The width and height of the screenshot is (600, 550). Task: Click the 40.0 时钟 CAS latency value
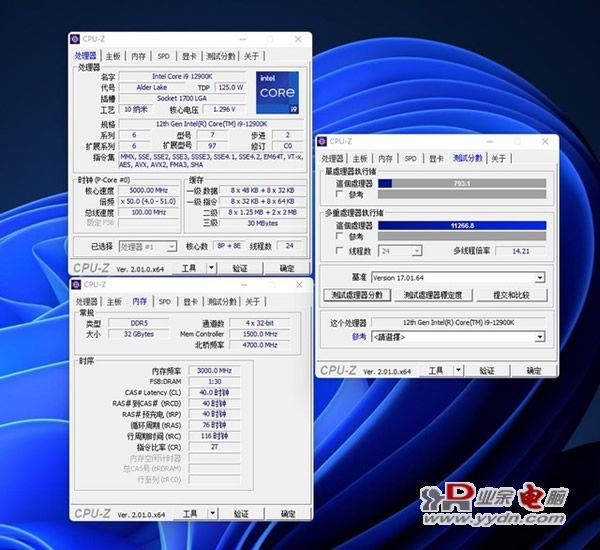tap(214, 392)
